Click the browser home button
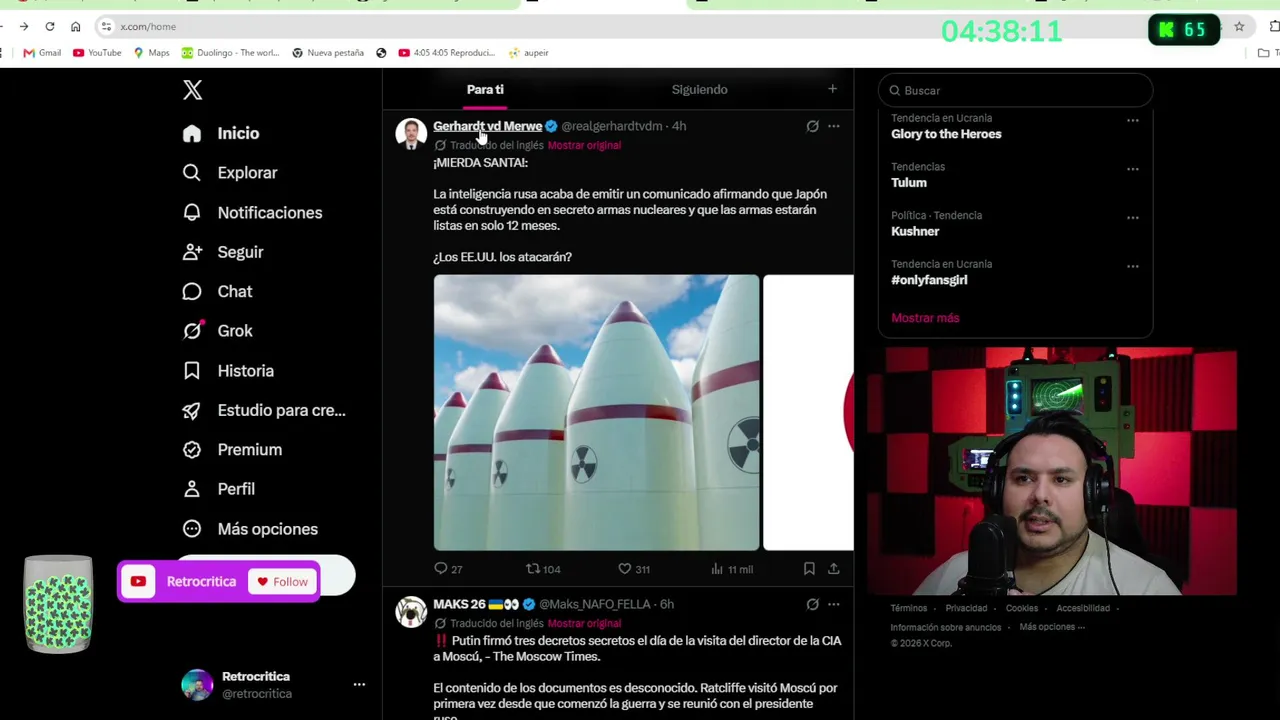The image size is (1280, 720). click(x=75, y=27)
